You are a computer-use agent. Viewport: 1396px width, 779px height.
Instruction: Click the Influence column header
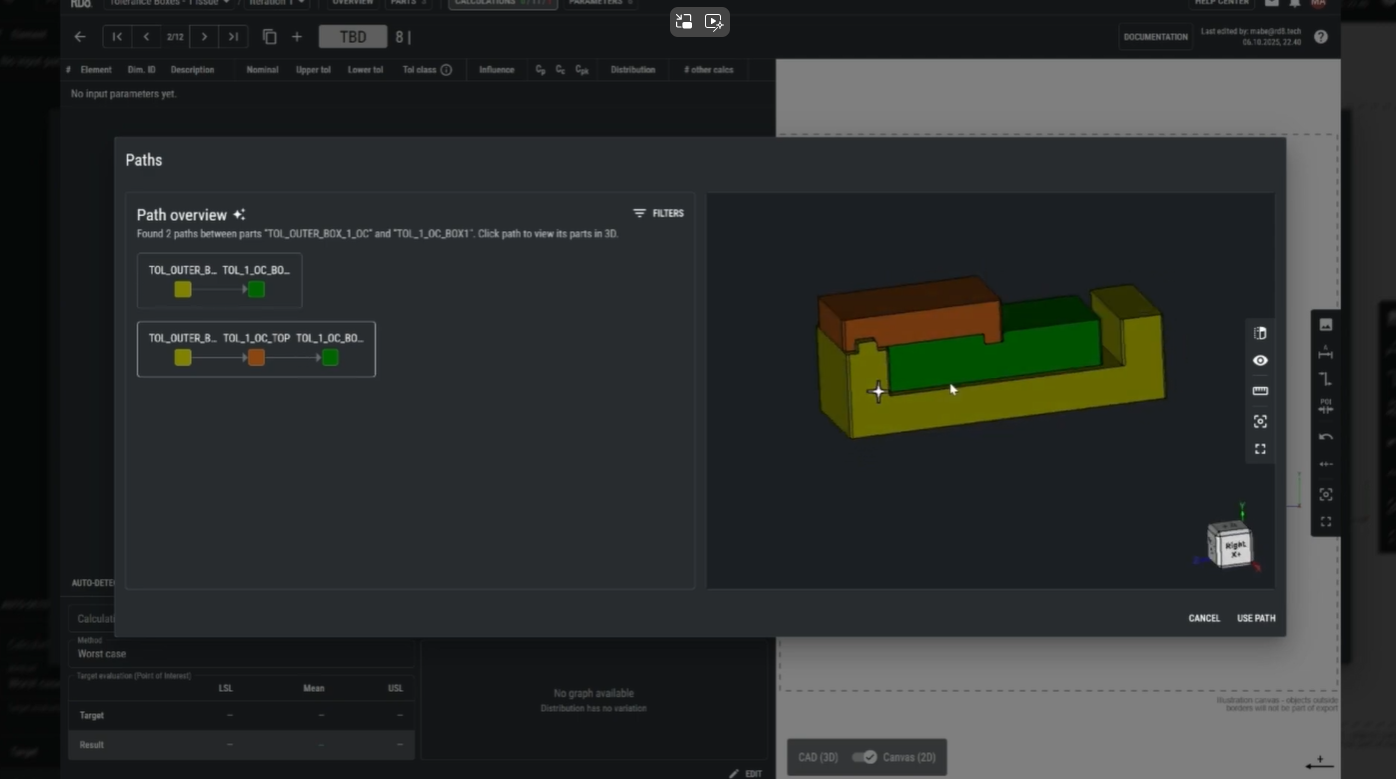click(496, 70)
